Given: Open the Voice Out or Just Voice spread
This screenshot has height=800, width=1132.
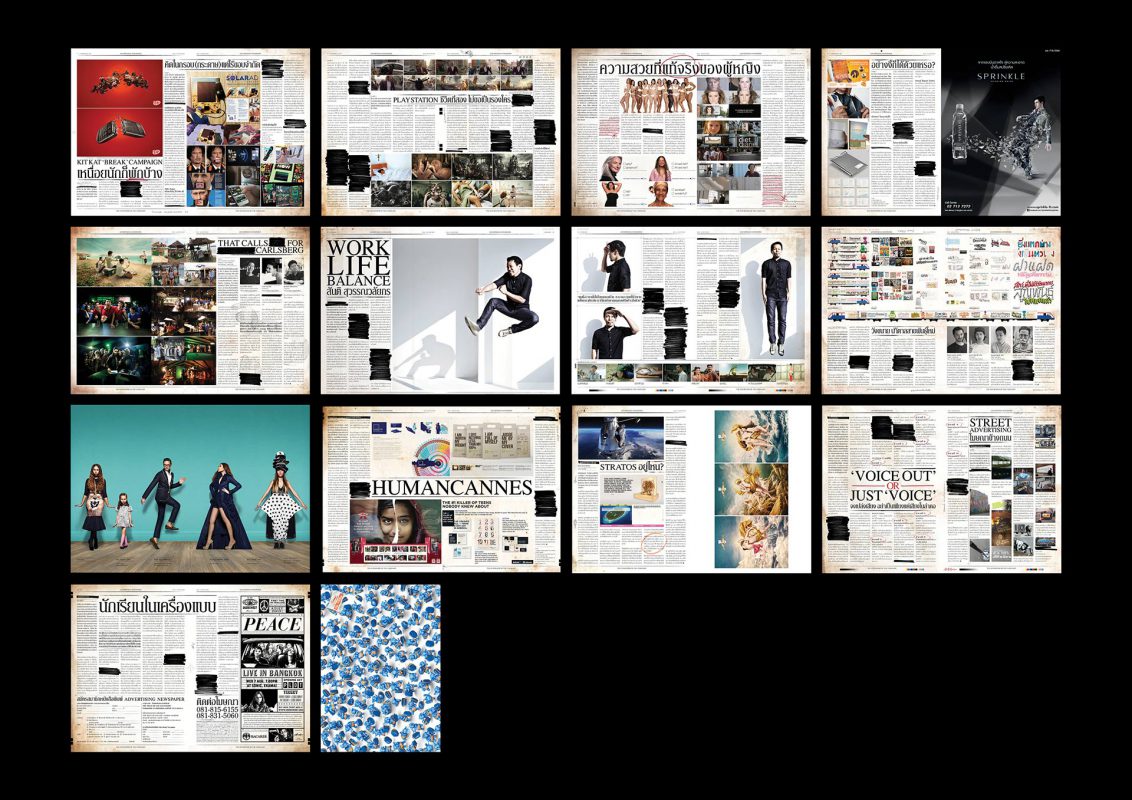Looking at the screenshot, I should coord(941,489).
